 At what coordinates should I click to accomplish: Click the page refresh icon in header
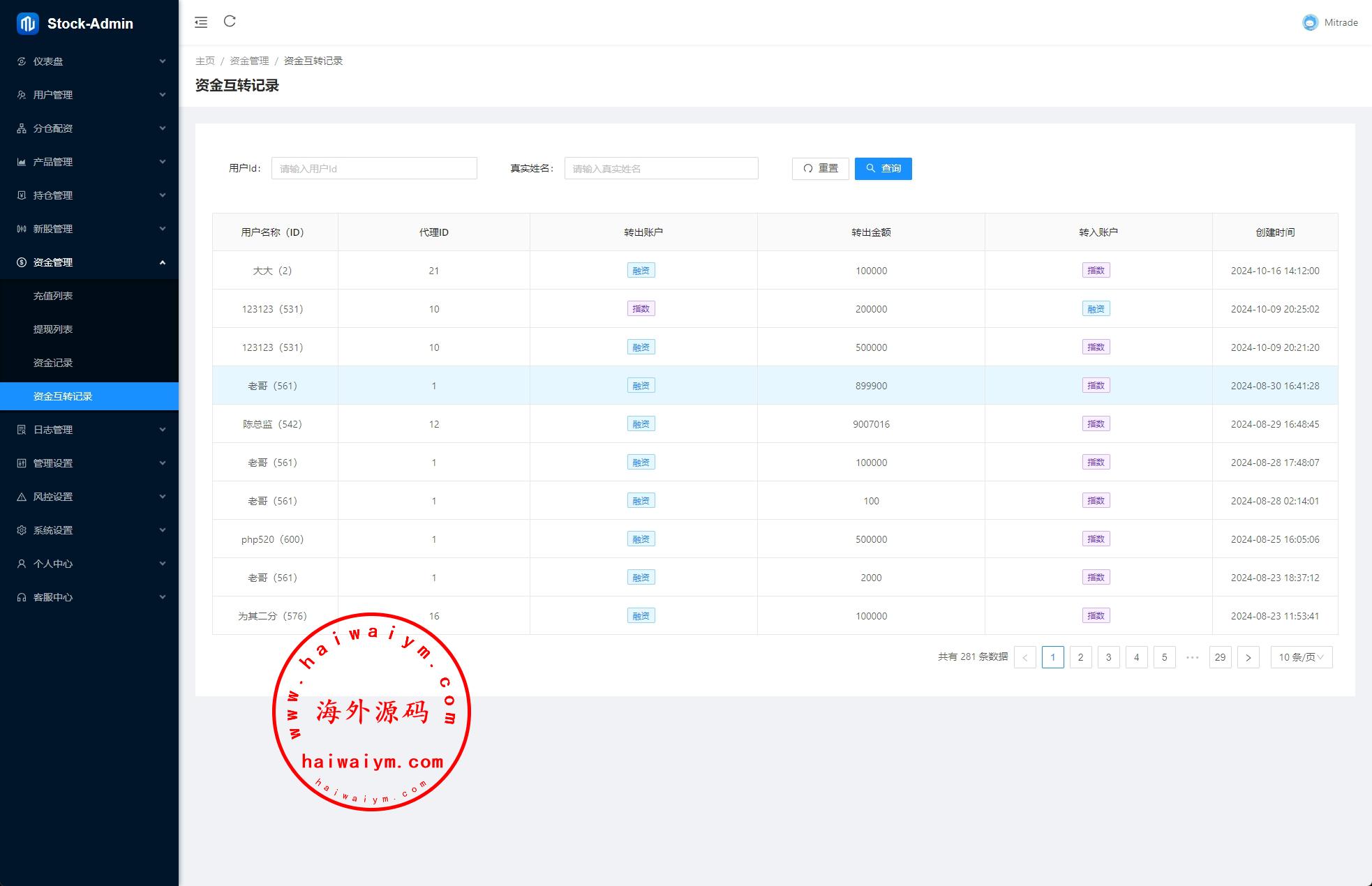[x=230, y=22]
